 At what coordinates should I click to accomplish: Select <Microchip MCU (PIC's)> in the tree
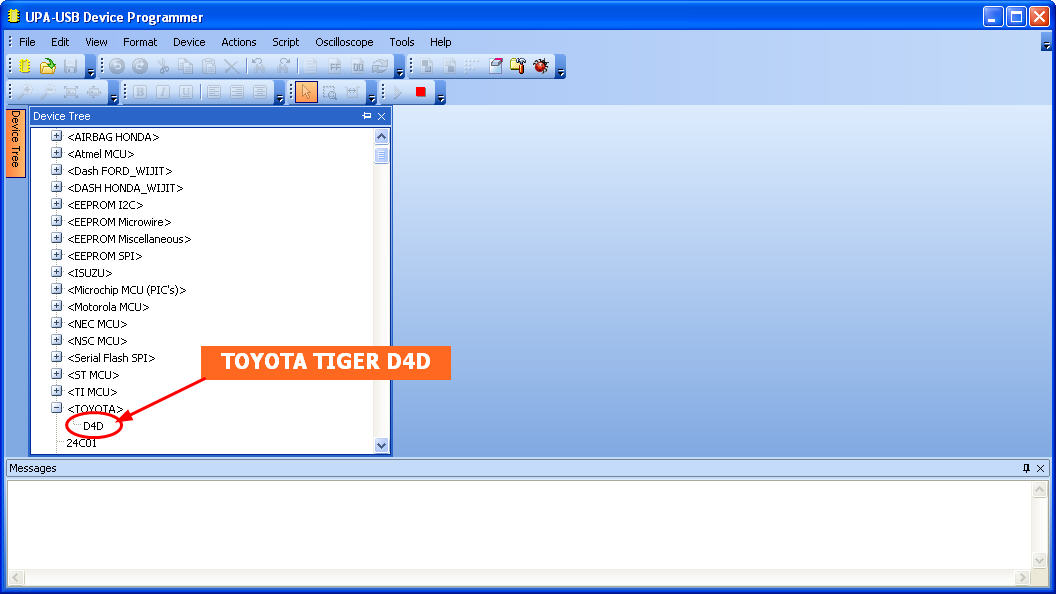pyautogui.click(x=127, y=290)
